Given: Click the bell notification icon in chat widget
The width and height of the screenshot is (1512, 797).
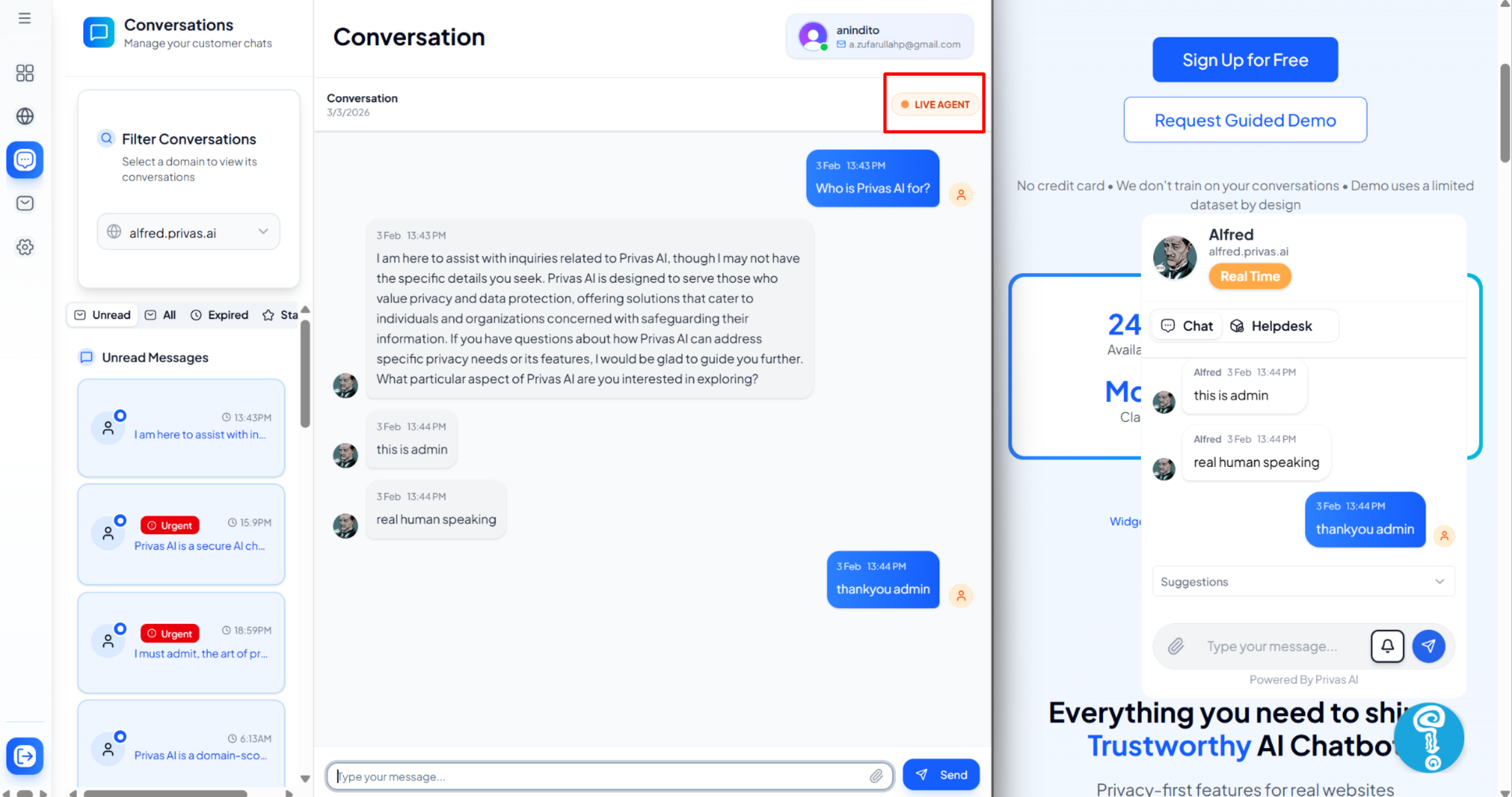Looking at the screenshot, I should point(1387,646).
